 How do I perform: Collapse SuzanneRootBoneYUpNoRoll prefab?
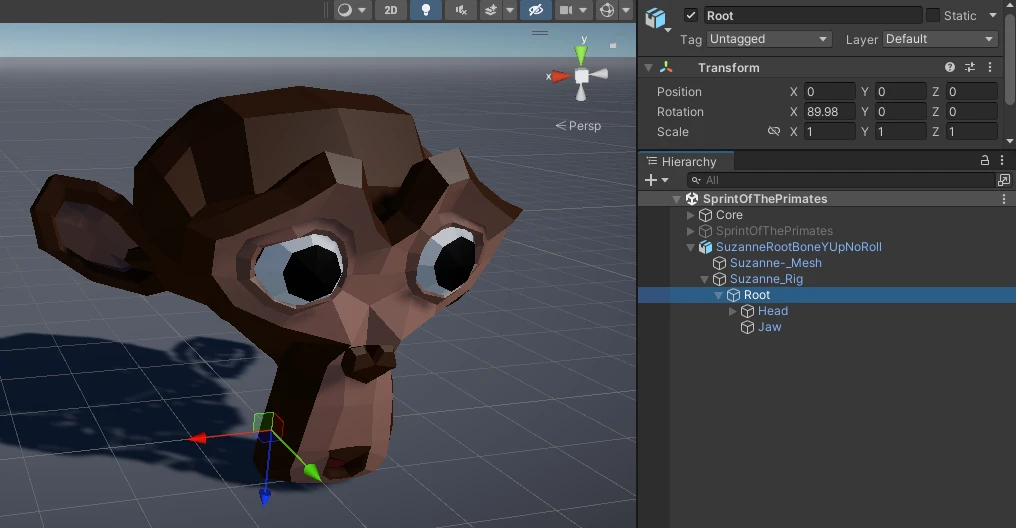tap(691, 247)
